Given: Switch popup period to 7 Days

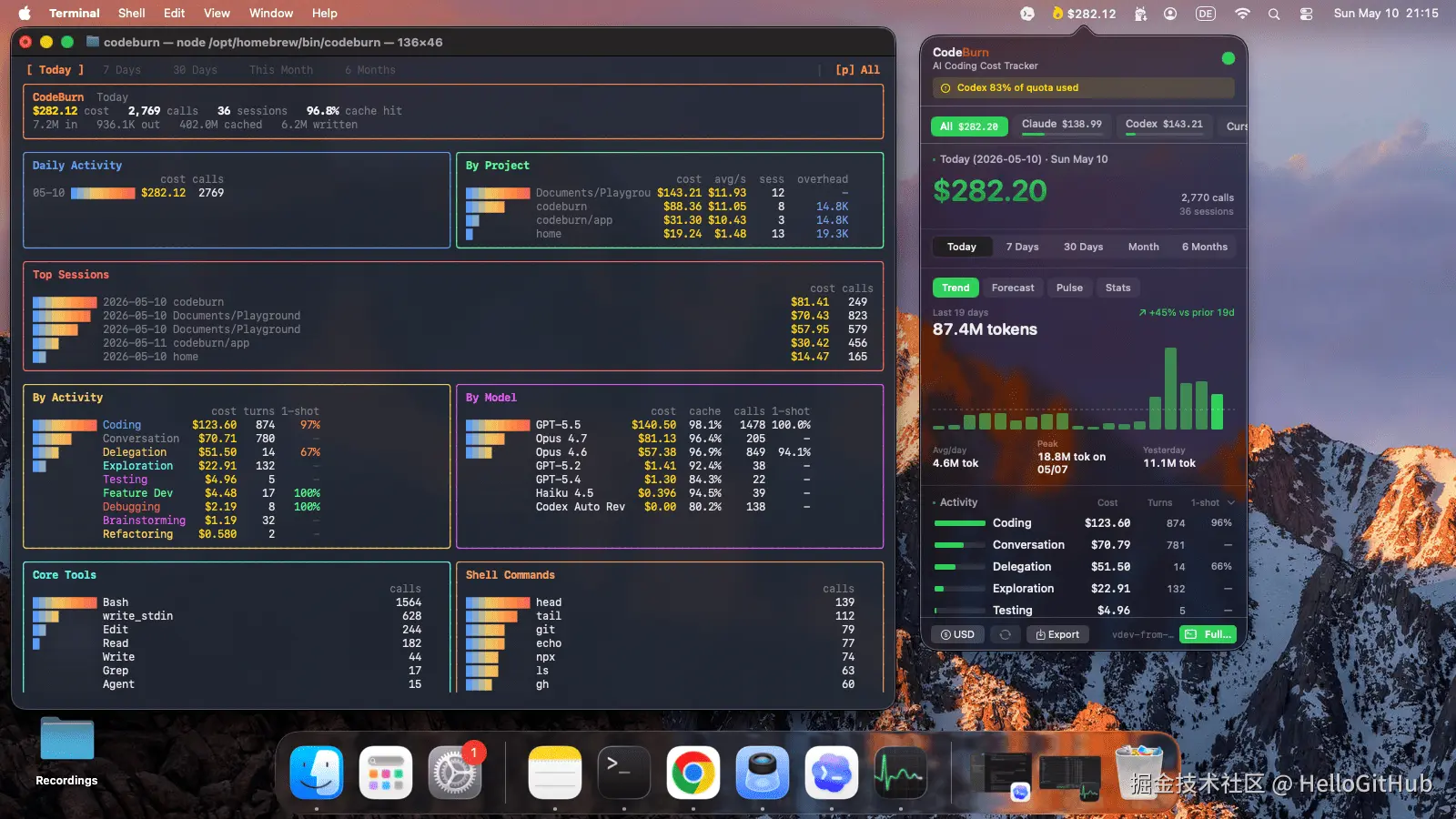Looking at the screenshot, I should point(1022,247).
